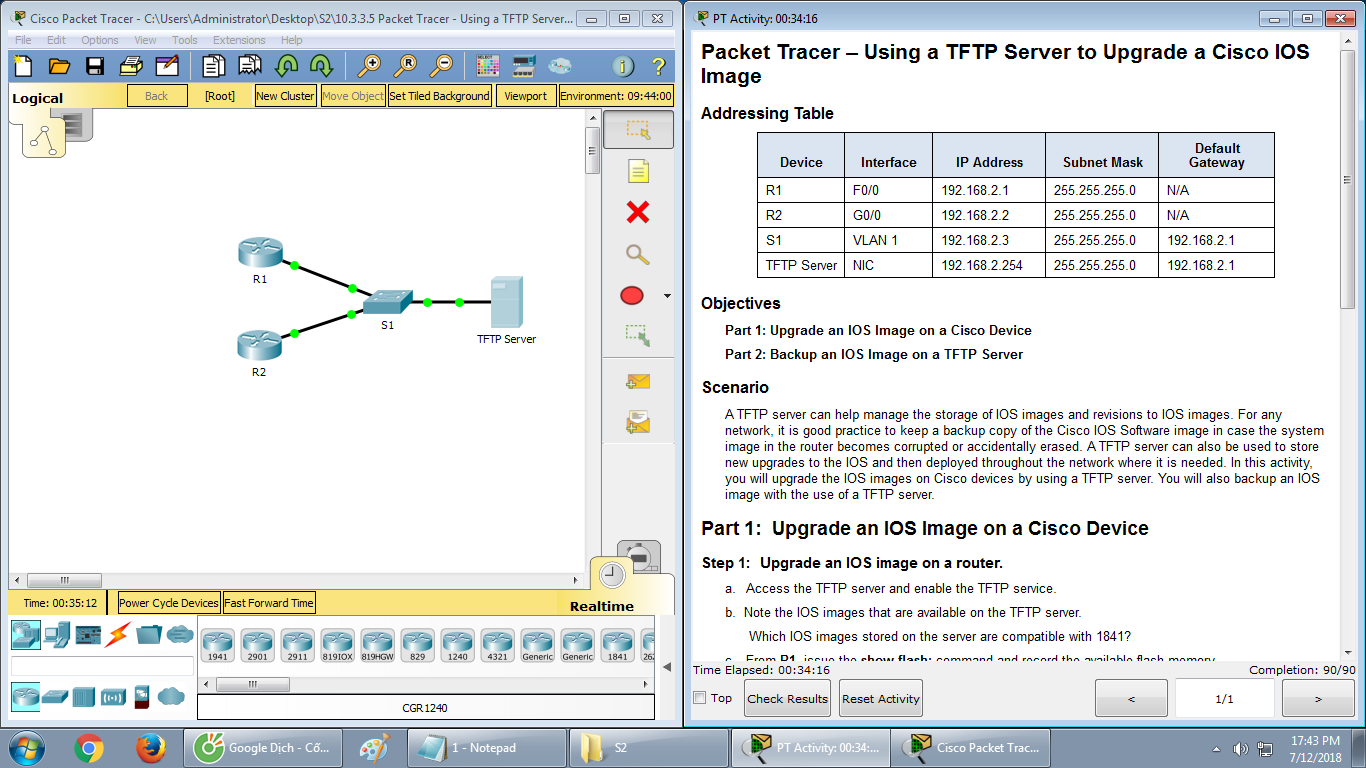Open the Edit menu
This screenshot has height=768, width=1366.
(x=56, y=40)
